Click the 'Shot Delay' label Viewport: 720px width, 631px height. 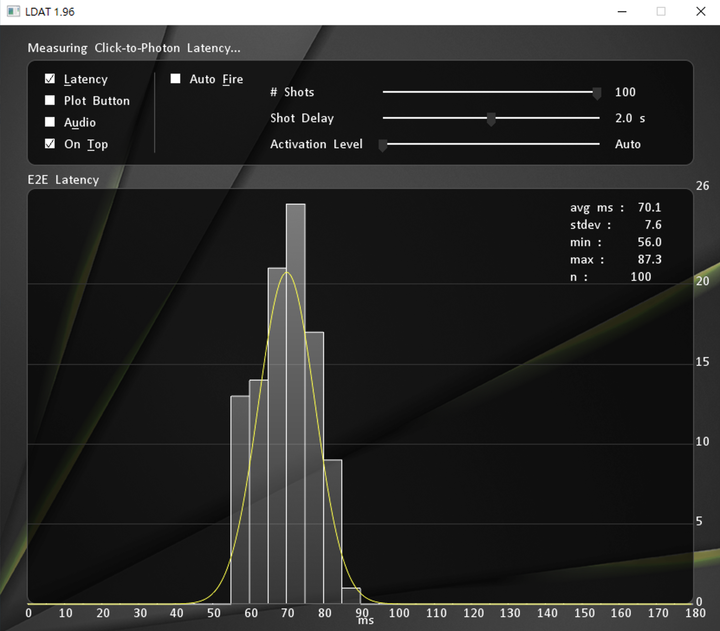[302, 118]
